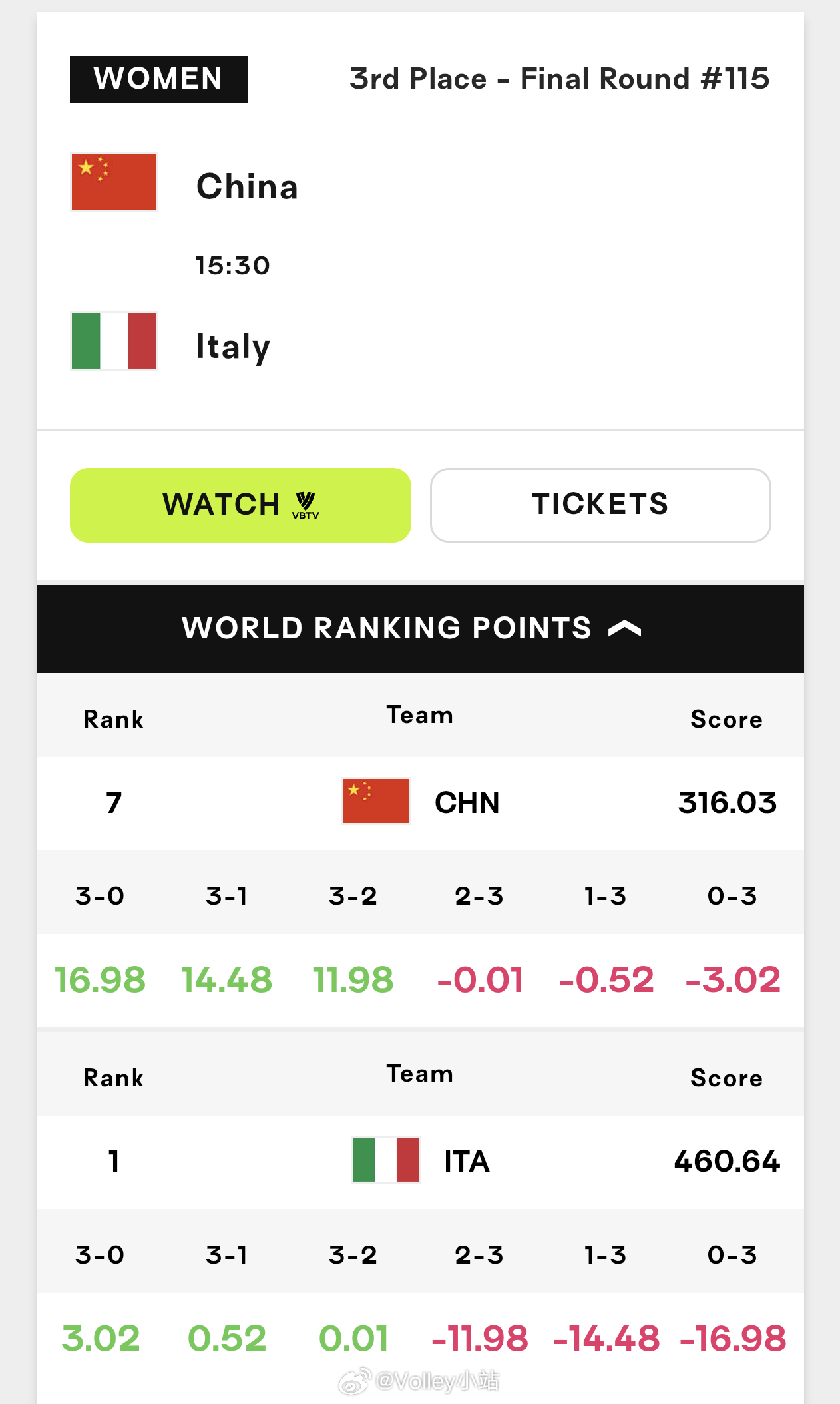840x1404 pixels.
Task: Select CHN score value 316.03
Action: click(728, 802)
